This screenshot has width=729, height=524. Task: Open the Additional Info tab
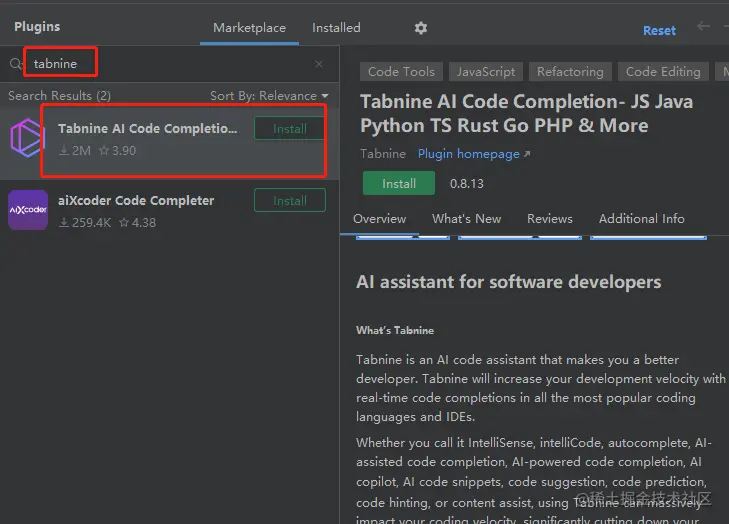tap(642, 219)
